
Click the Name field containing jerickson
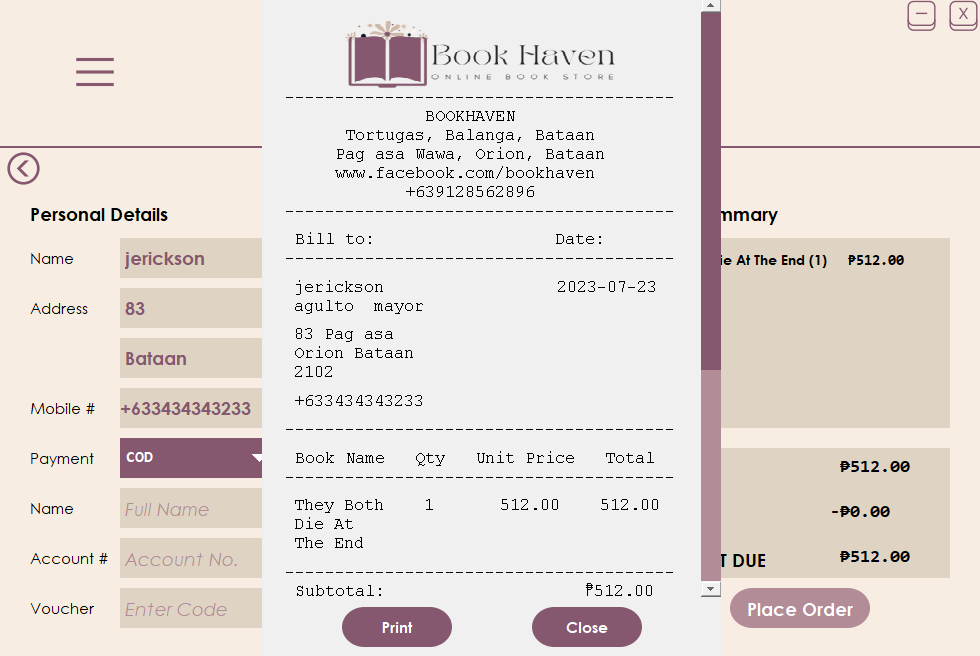(190, 258)
